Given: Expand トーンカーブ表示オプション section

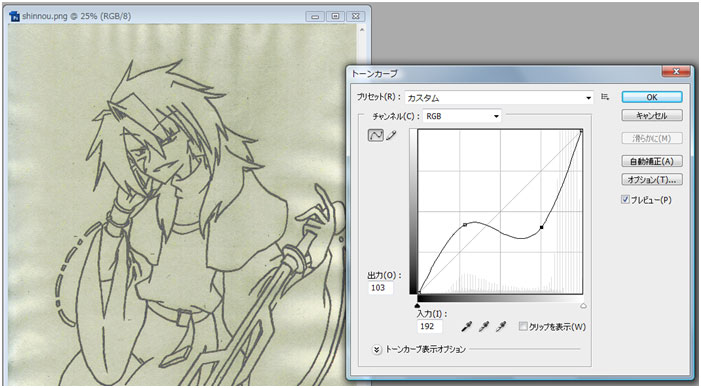Looking at the screenshot, I should pyautogui.click(x=376, y=349).
